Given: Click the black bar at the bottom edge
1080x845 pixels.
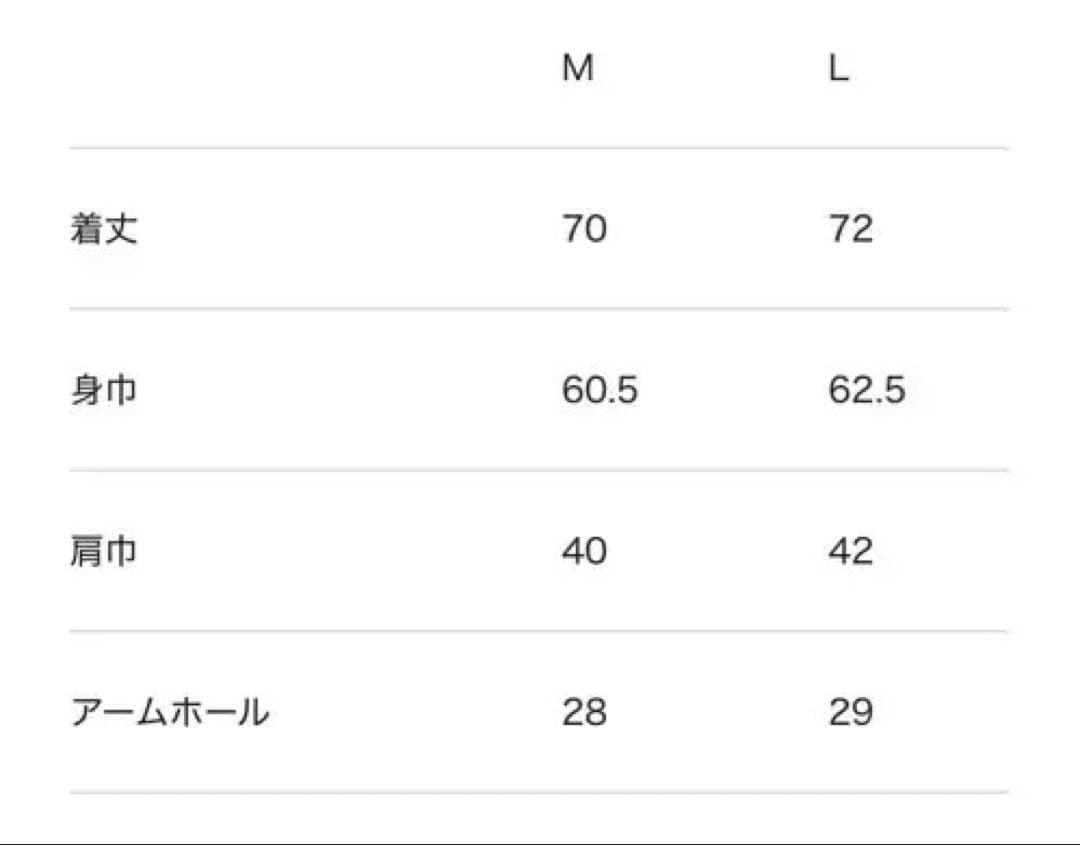Looking at the screenshot, I should [540, 841].
